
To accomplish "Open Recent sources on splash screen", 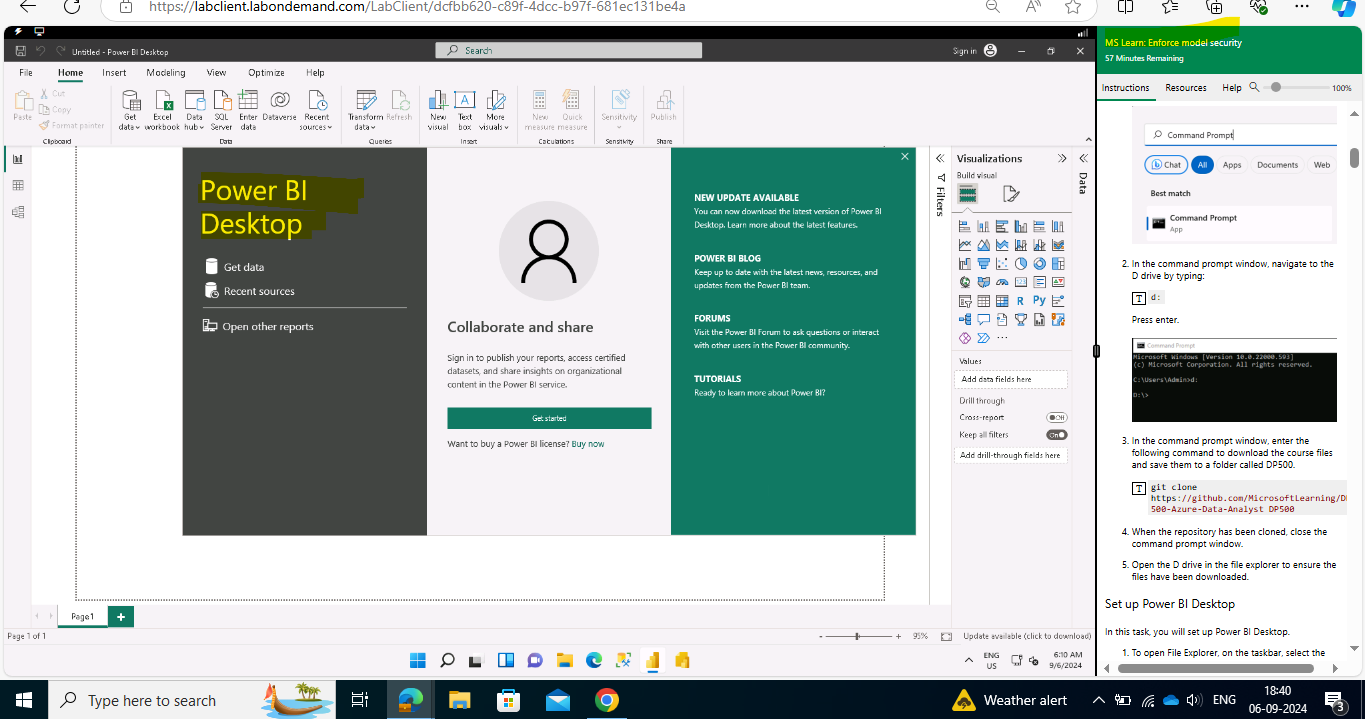I will pyautogui.click(x=249, y=291).
